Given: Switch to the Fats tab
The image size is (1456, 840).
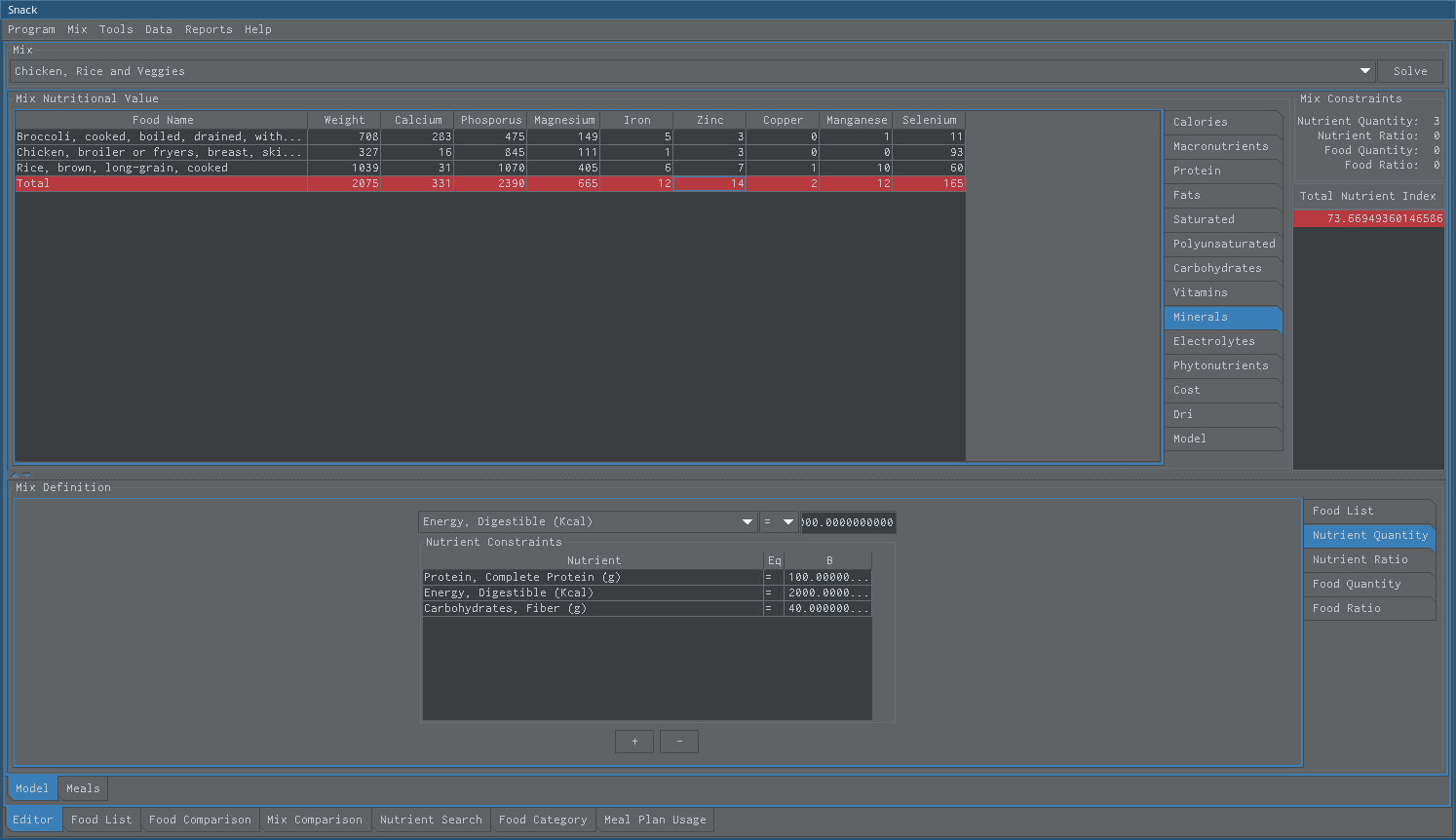Looking at the screenshot, I should (1223, 195).
